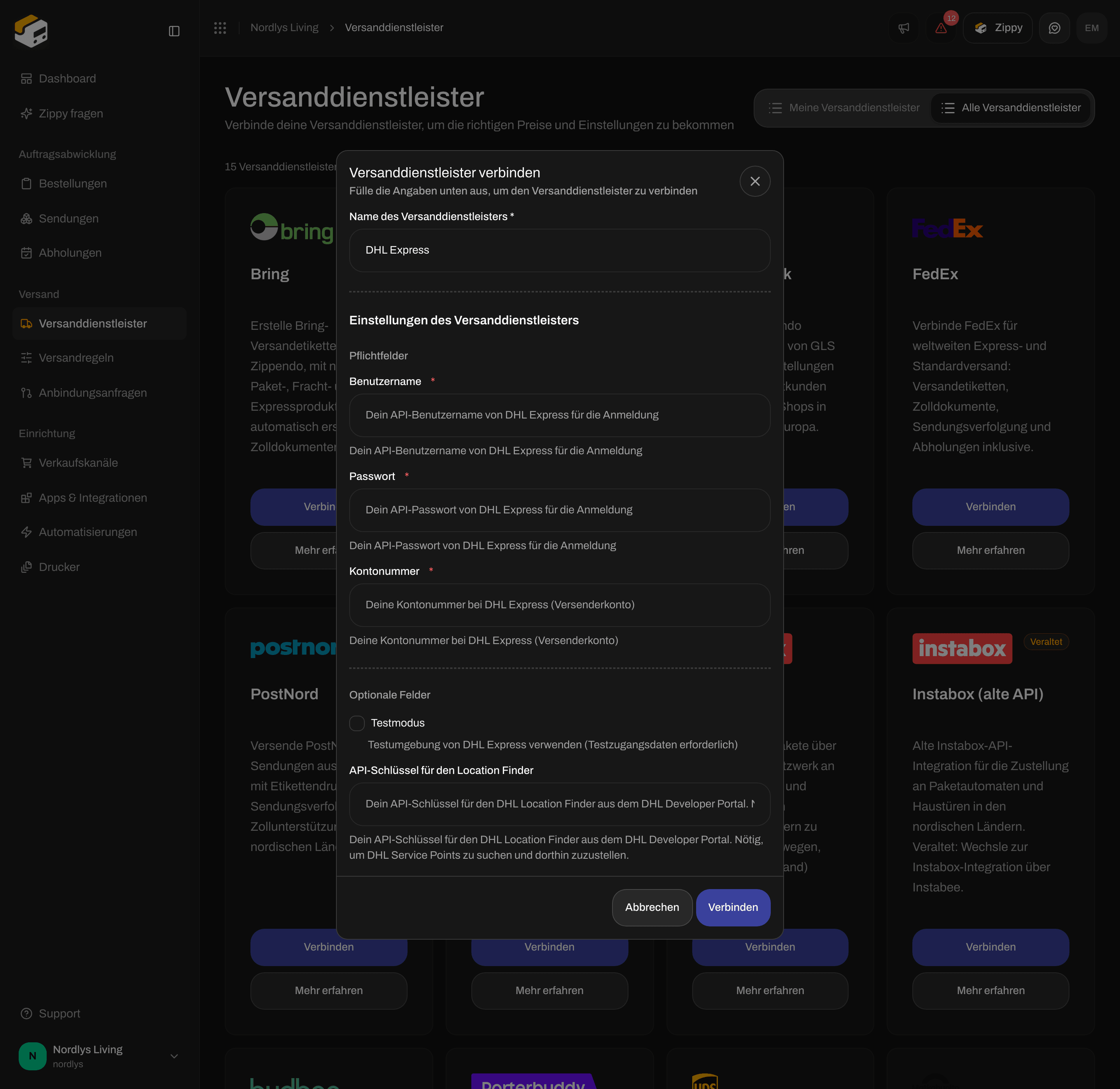Screen dimensions: 1120x1089
Task: Open Verkaufskanäle page
Action: tap(100, 463)
